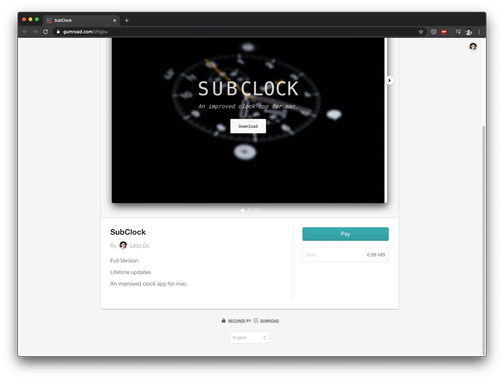
Task: Open the Leon Do author link
Action: [140, 245]
